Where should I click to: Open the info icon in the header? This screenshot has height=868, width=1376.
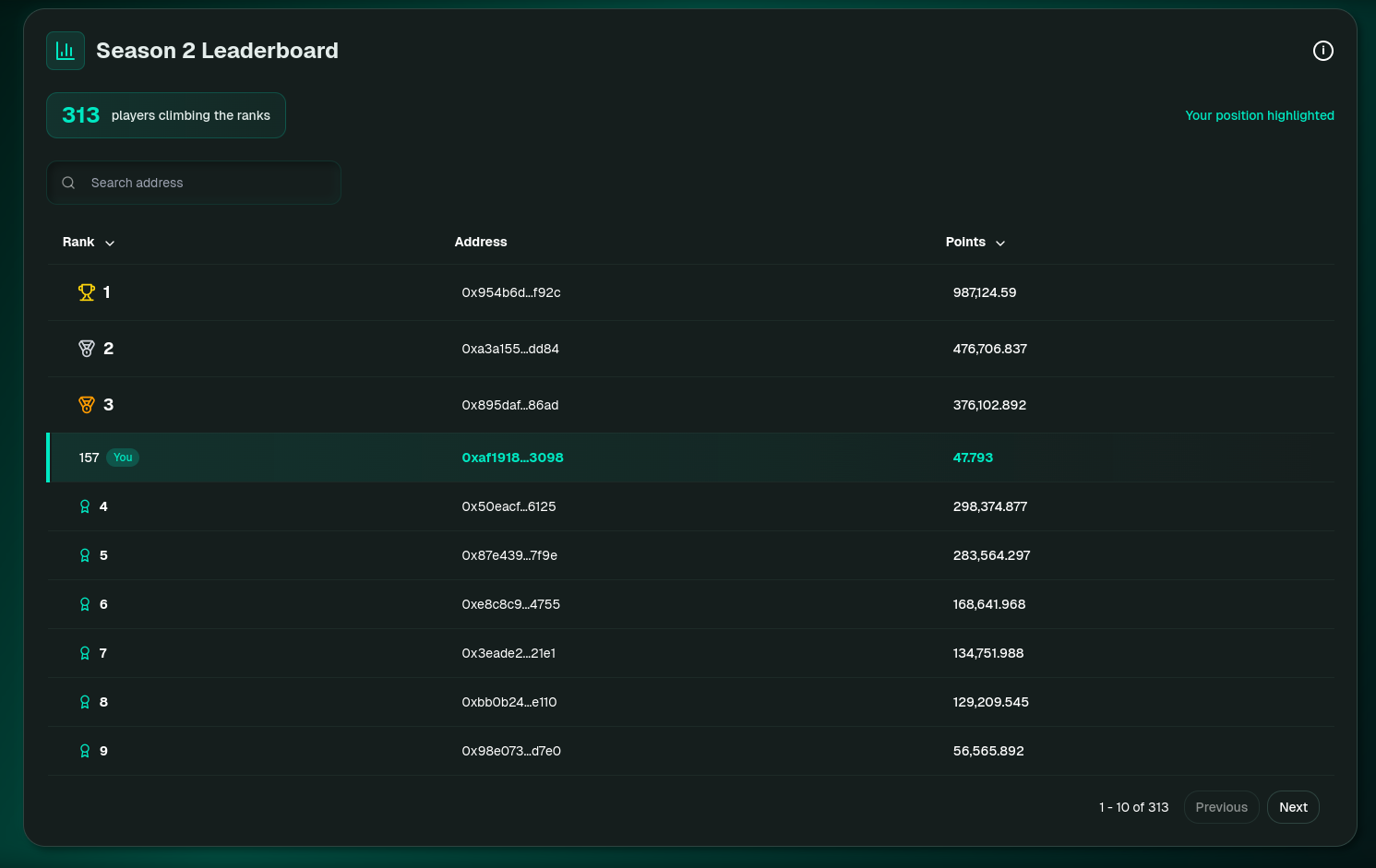click(x=1322, y=51)
